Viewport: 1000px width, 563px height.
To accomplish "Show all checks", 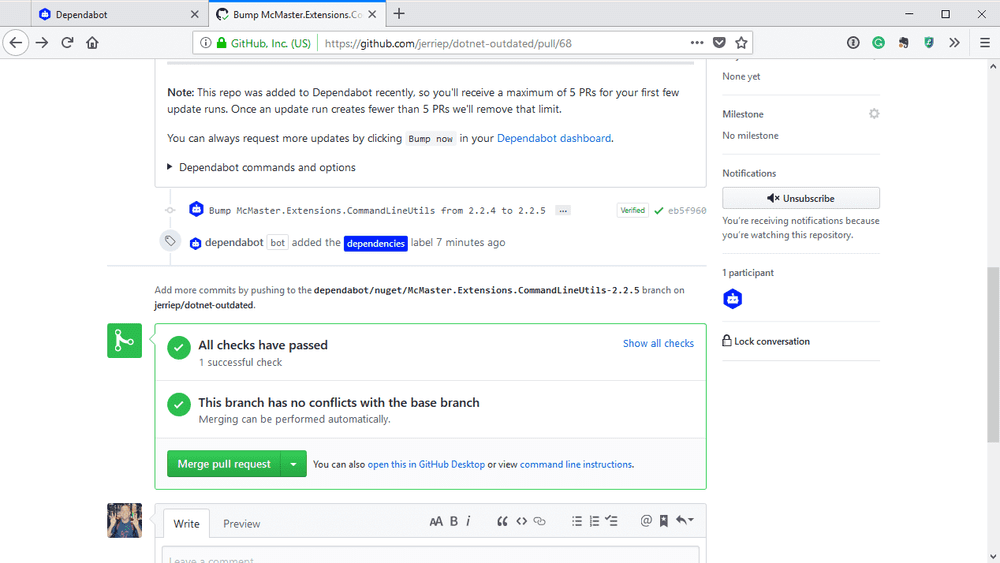I will (x=658, y=343).
